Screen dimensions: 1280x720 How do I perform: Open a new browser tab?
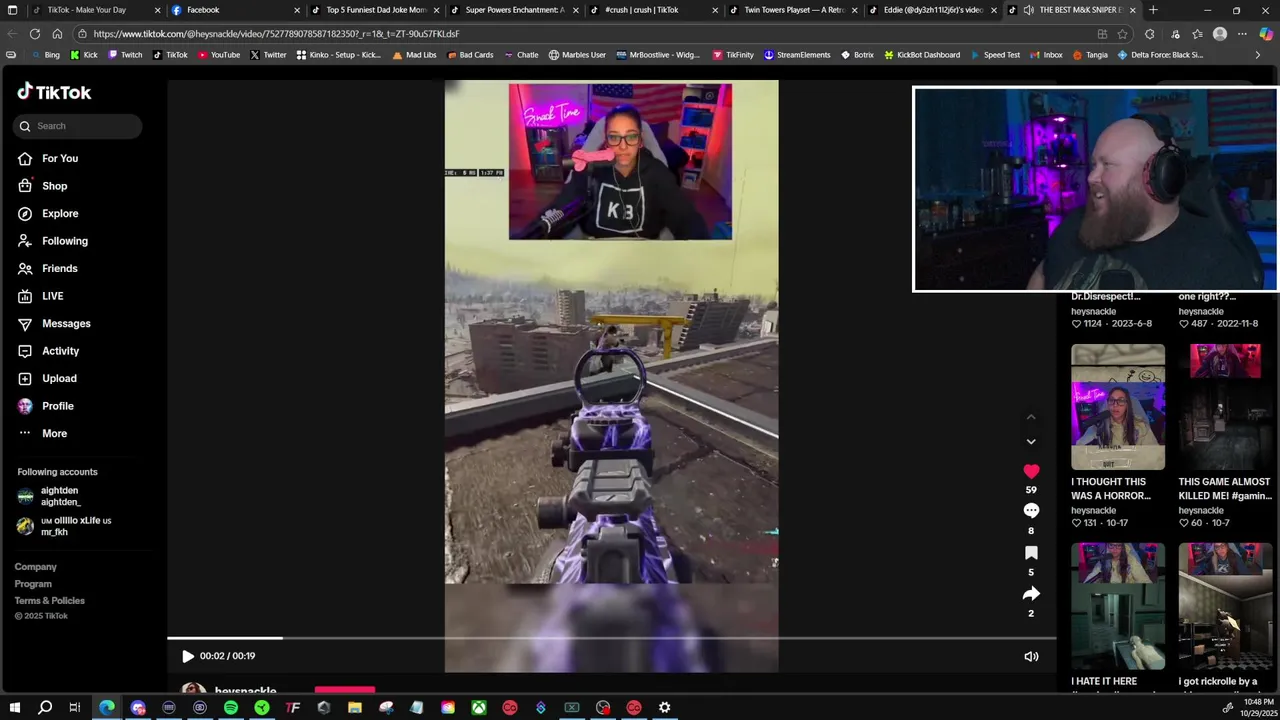tap(1153, 10)
